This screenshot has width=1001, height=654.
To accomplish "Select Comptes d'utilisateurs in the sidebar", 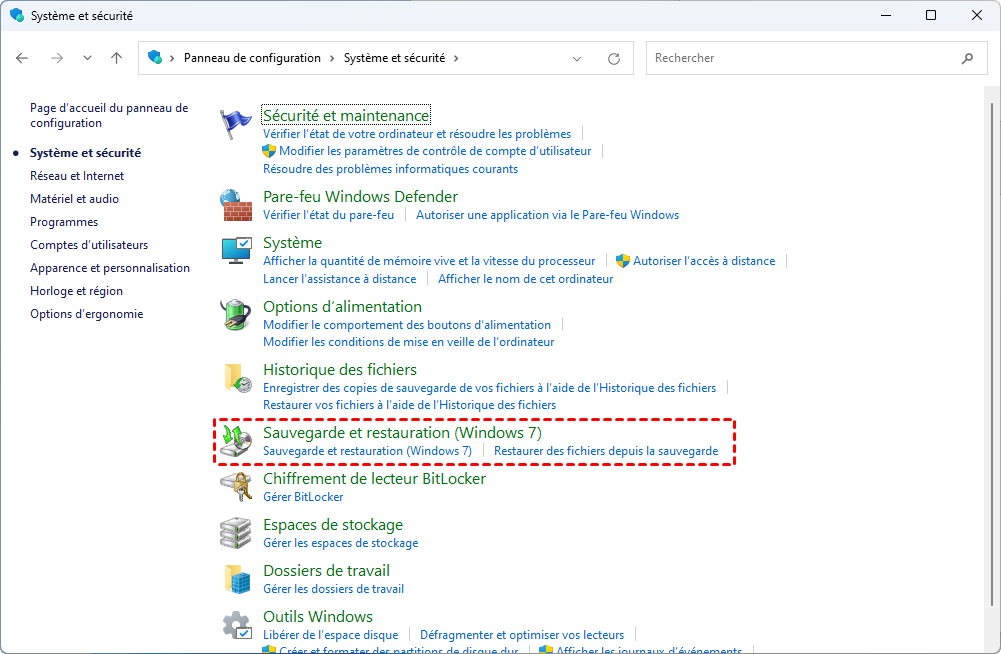I will [89, 245].
